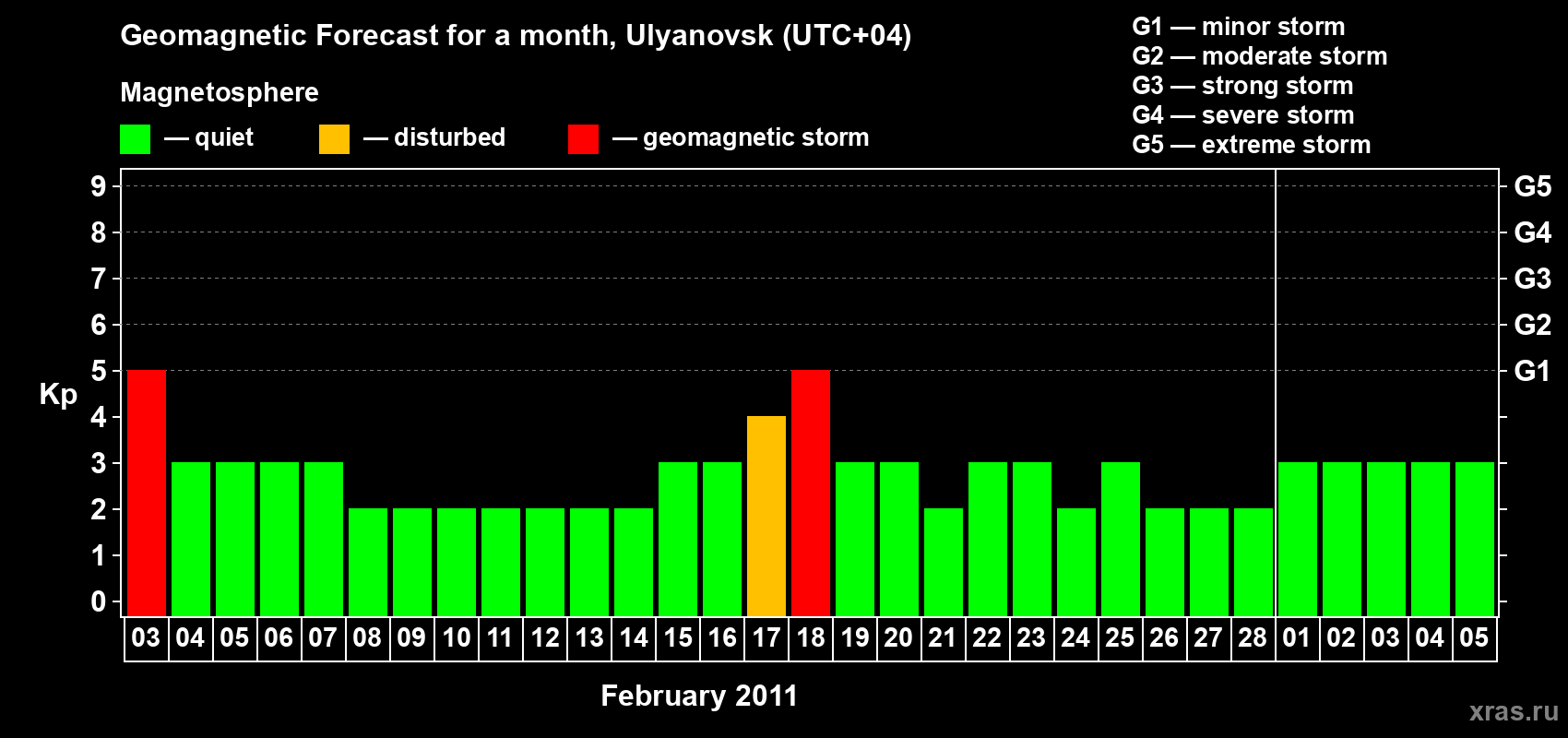1568x738 pixels.
Task: Click date label 04 next to 03
Action: (x=190, y=637)
